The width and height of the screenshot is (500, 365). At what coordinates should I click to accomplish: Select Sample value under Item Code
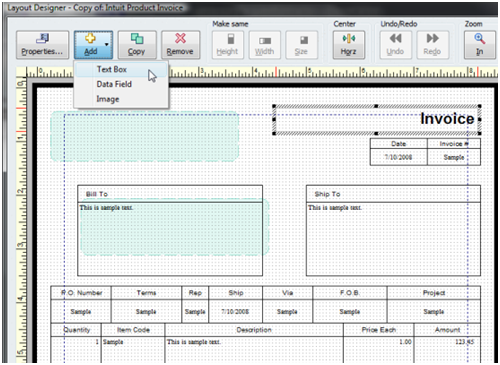tap(113, 342)
